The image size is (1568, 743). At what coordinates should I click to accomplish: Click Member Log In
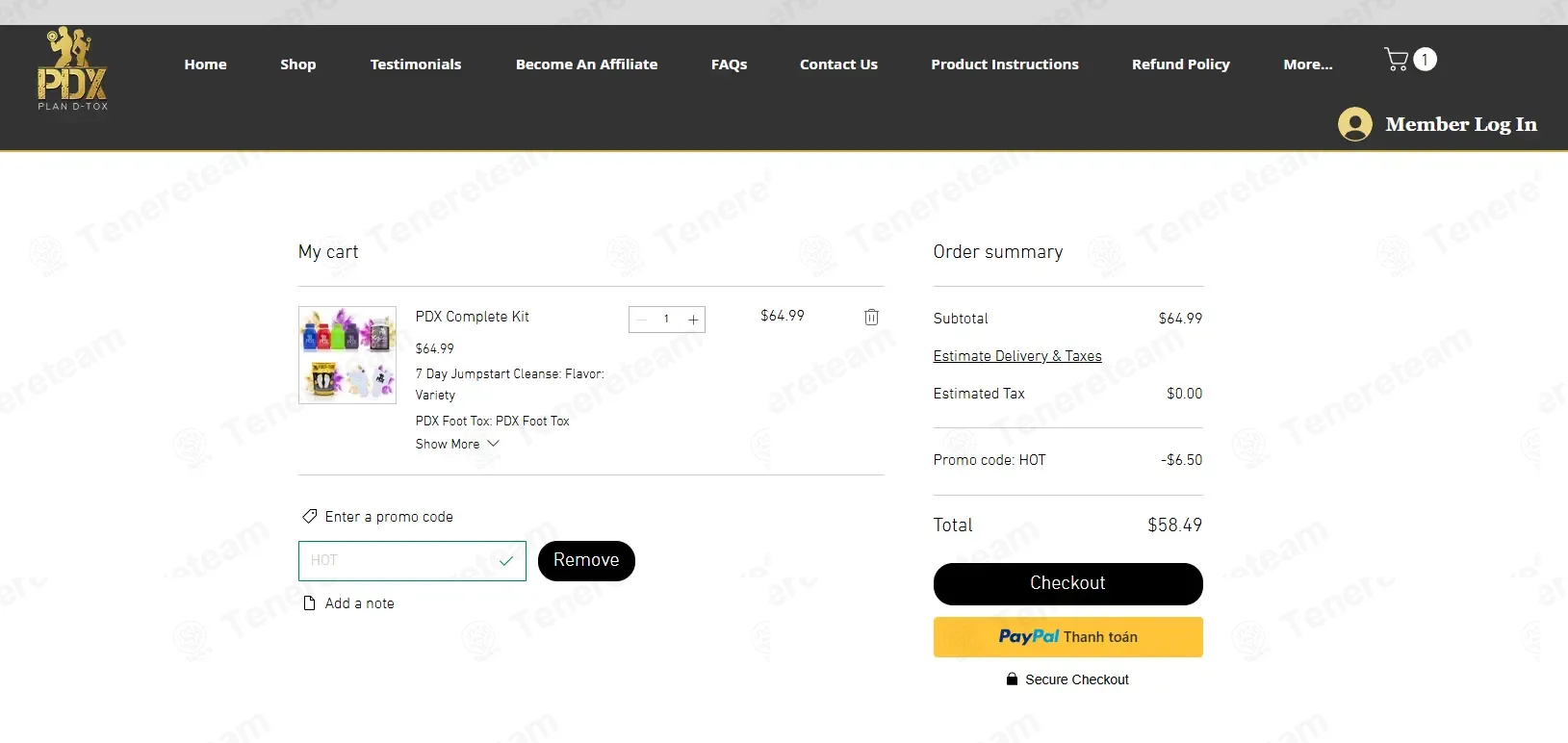click(1461, 124)
